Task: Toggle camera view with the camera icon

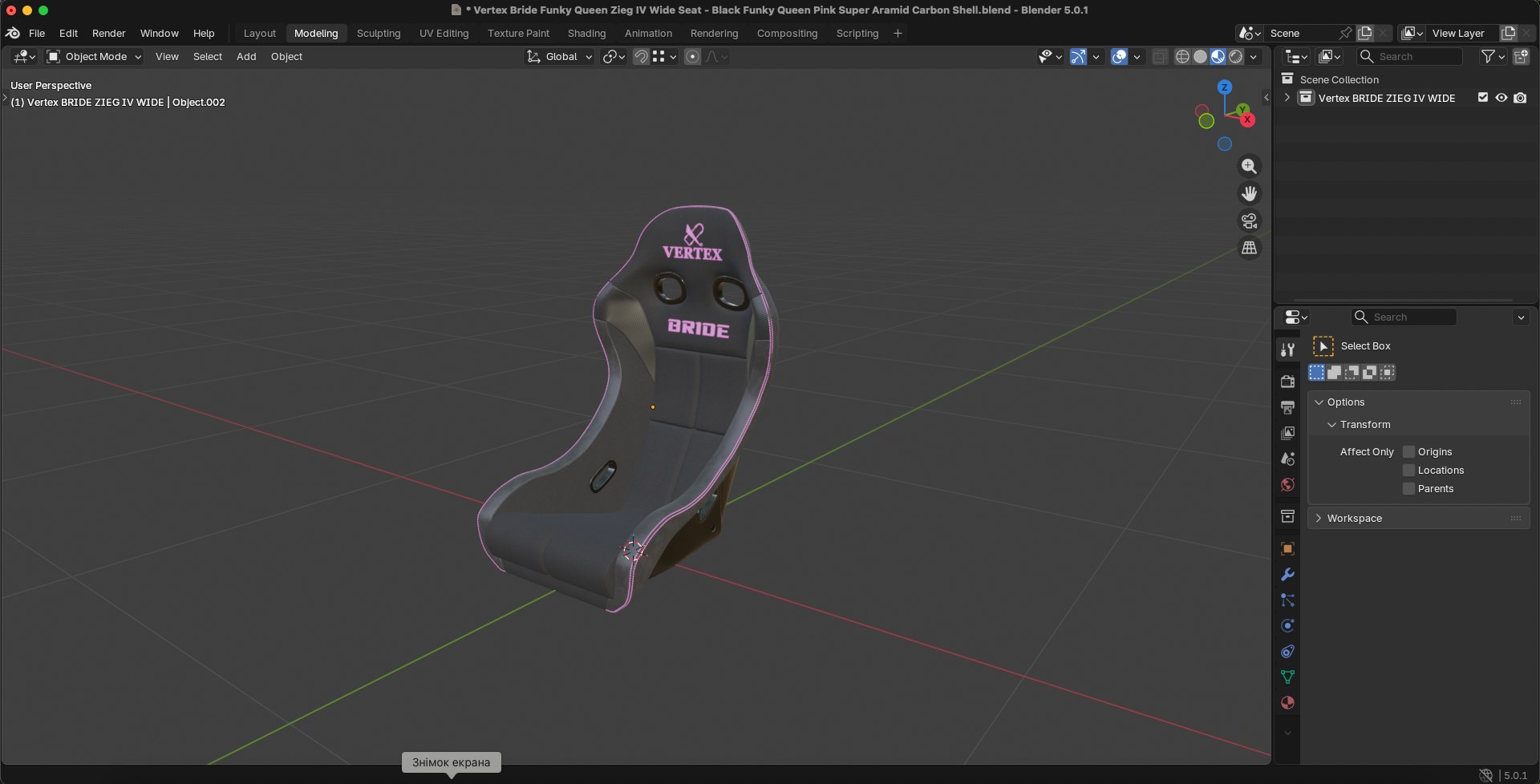Action: pos(1249,220)
